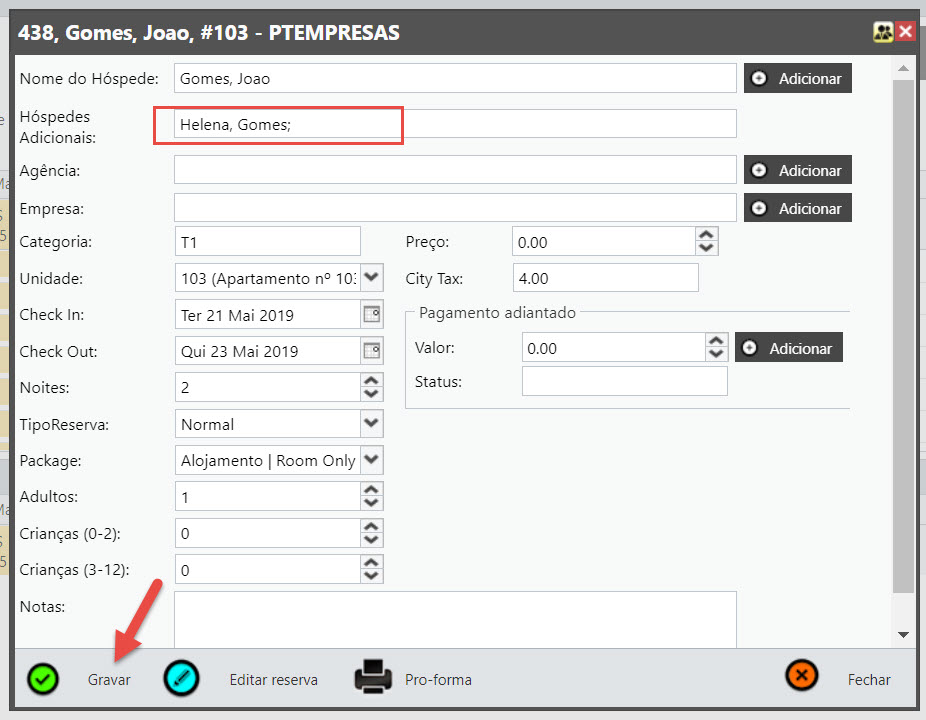Screen dimensions: 926x720
Task: Expand the Unidade dropdown
Action: click(371, 277)
